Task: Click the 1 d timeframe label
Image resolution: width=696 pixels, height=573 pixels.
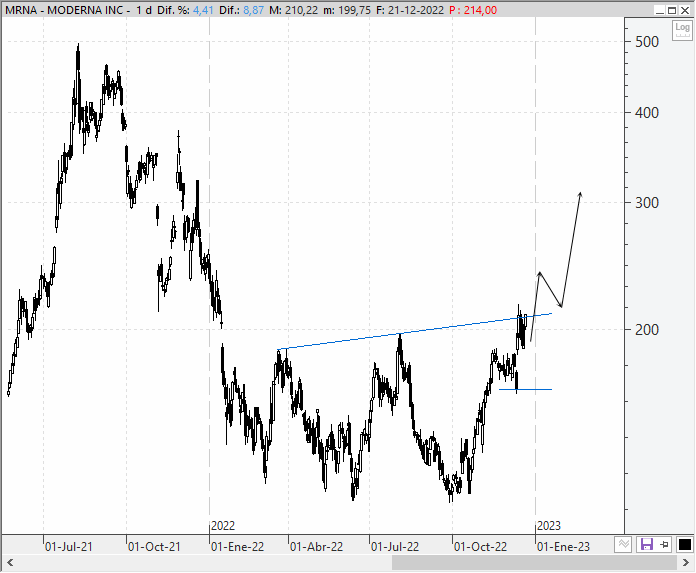Action: pyautogui.click(x=144, y=10)
